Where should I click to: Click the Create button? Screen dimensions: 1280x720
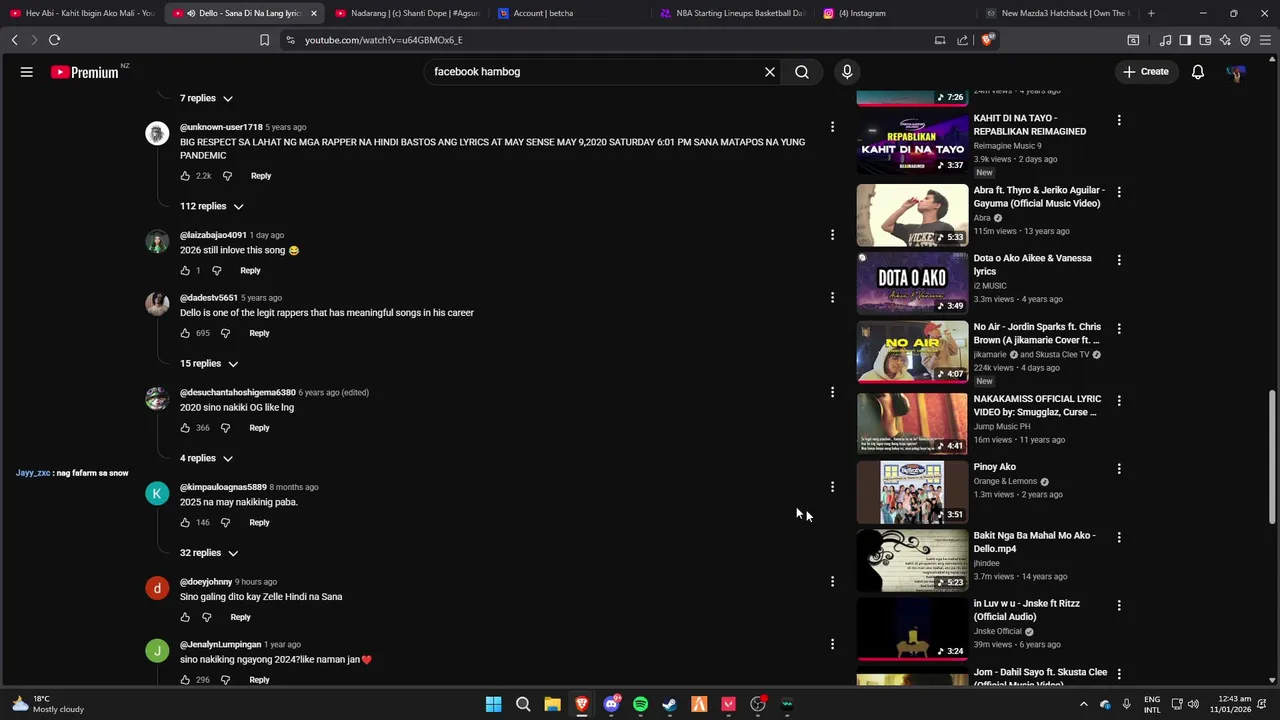[1146, 72]
